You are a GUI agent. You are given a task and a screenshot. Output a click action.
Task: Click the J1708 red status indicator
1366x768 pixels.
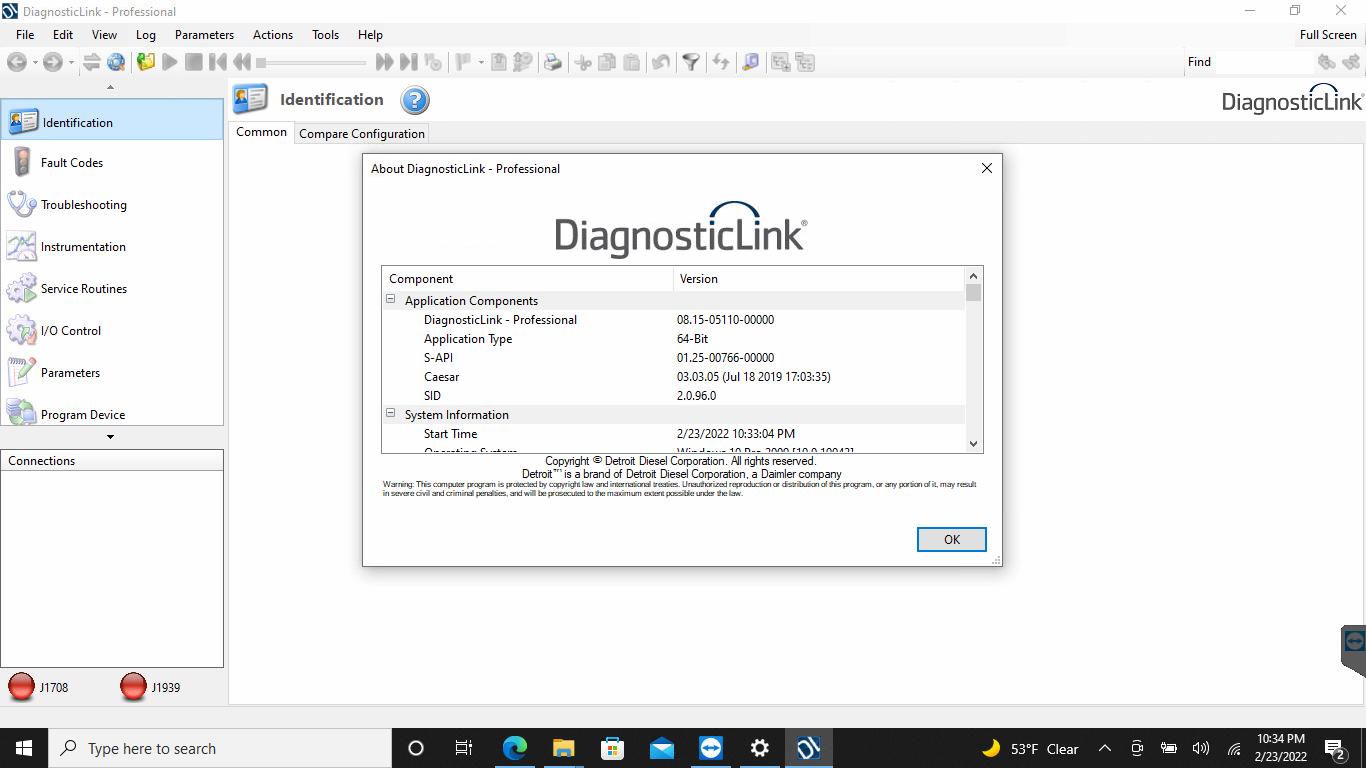[21, 687]
